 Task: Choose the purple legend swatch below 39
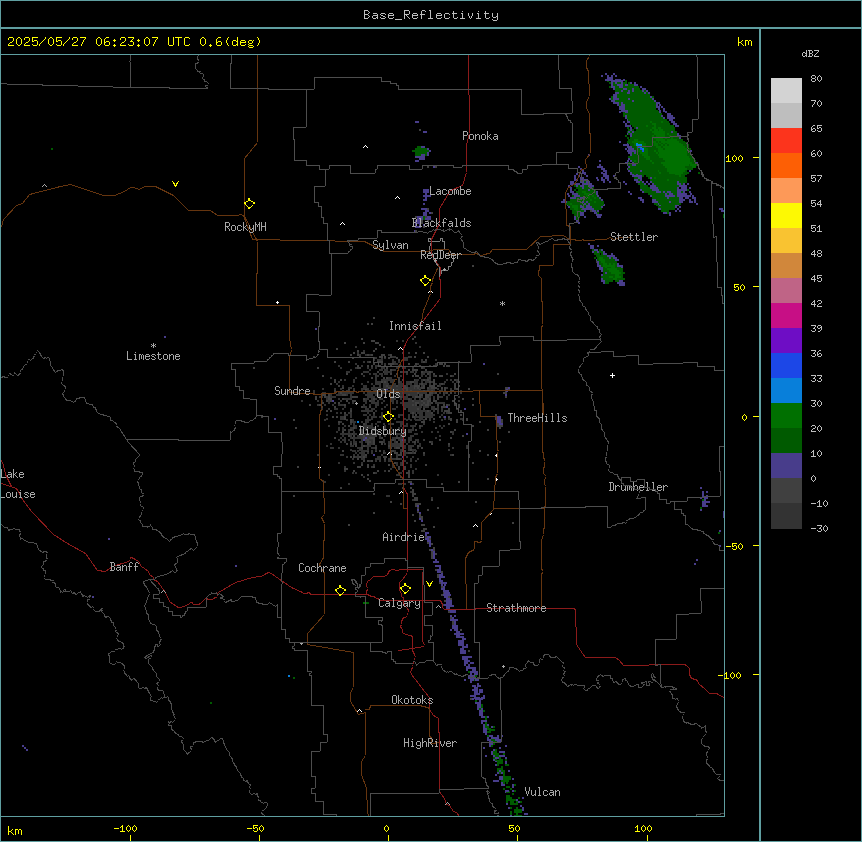click(x=786, y=341)
